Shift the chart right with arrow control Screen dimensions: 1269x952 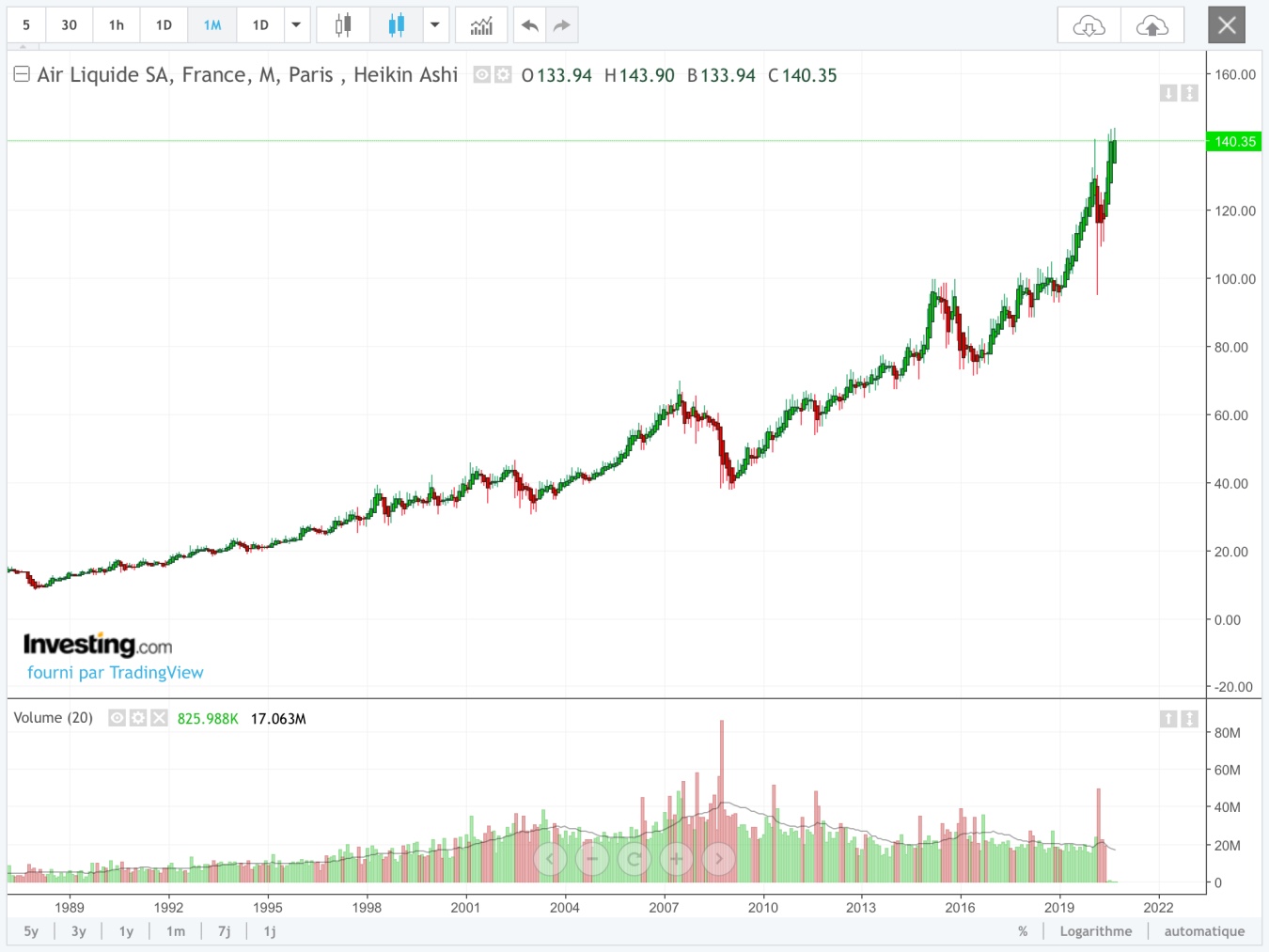(718, 858)
